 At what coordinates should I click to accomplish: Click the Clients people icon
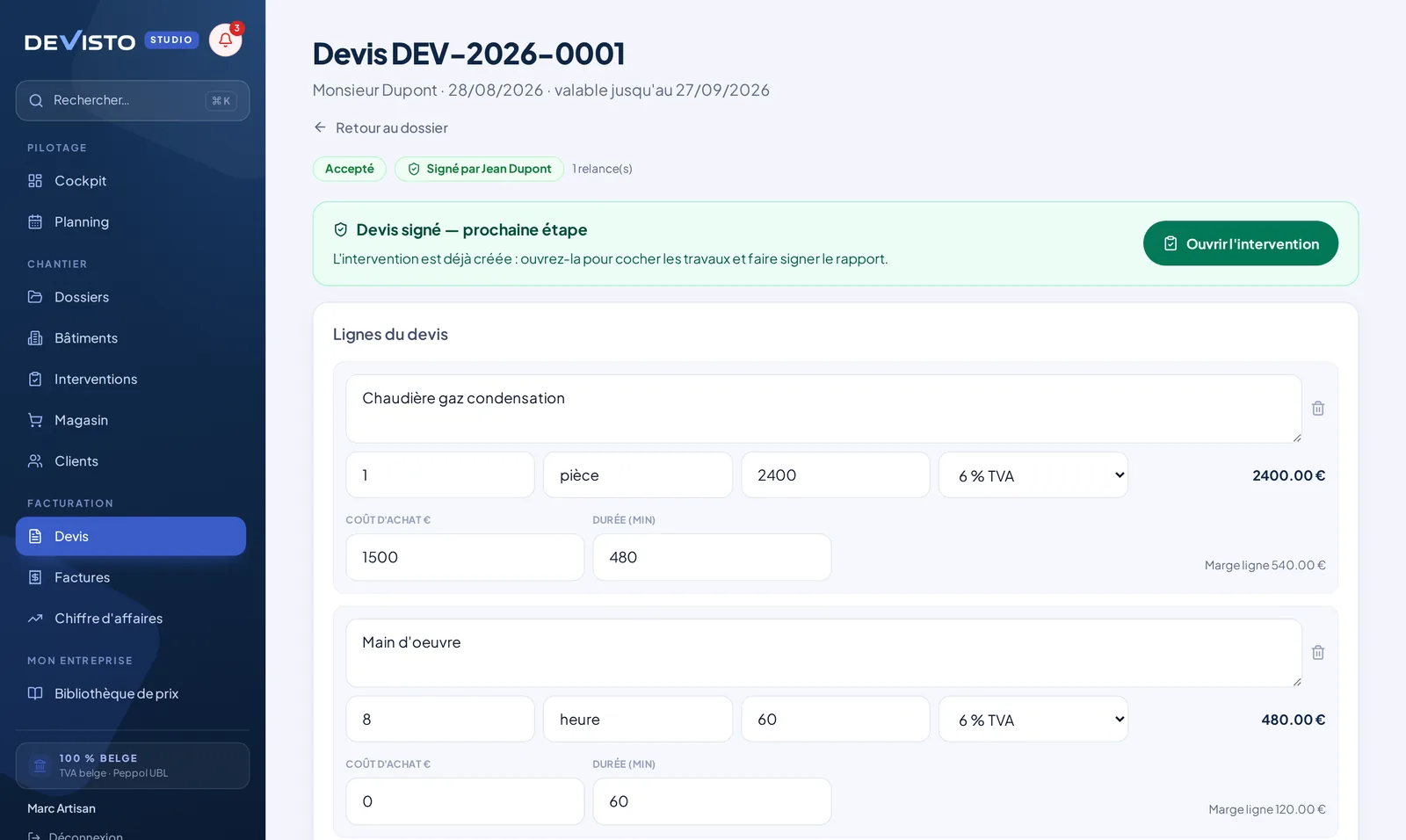pos(35,461)
